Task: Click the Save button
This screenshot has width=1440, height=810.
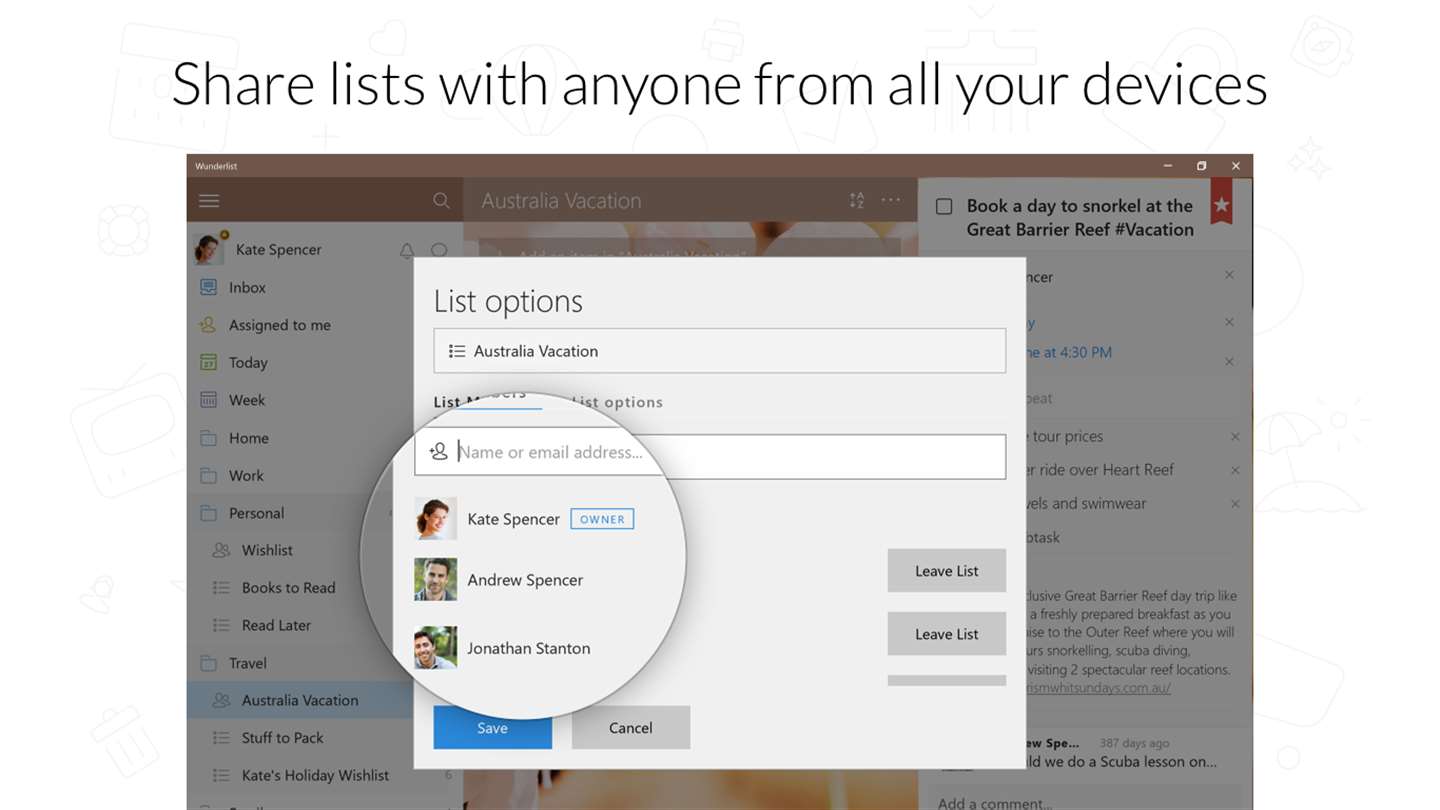Action: click(492, 728)
